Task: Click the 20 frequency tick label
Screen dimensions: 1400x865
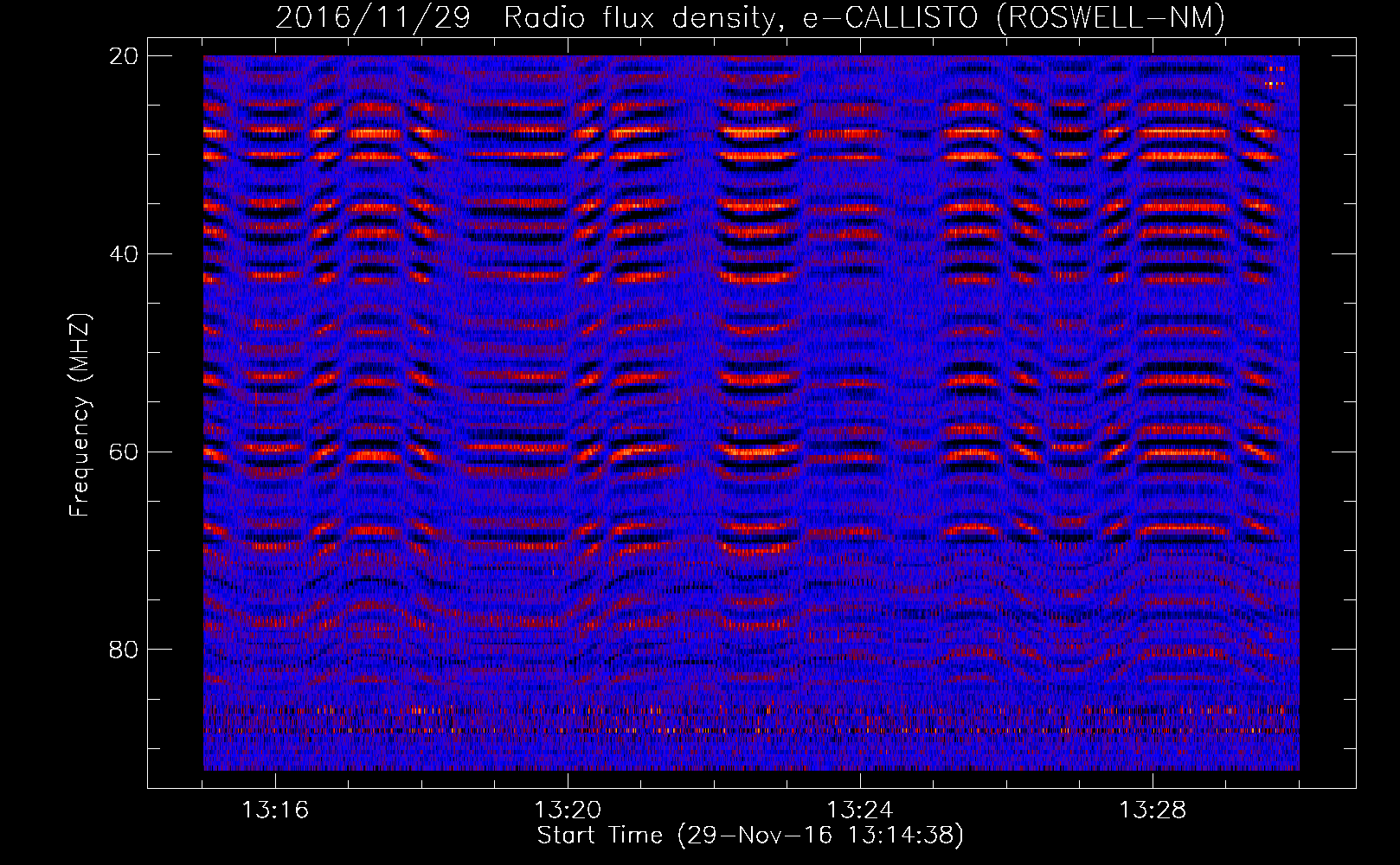Action: coord(124,55)
